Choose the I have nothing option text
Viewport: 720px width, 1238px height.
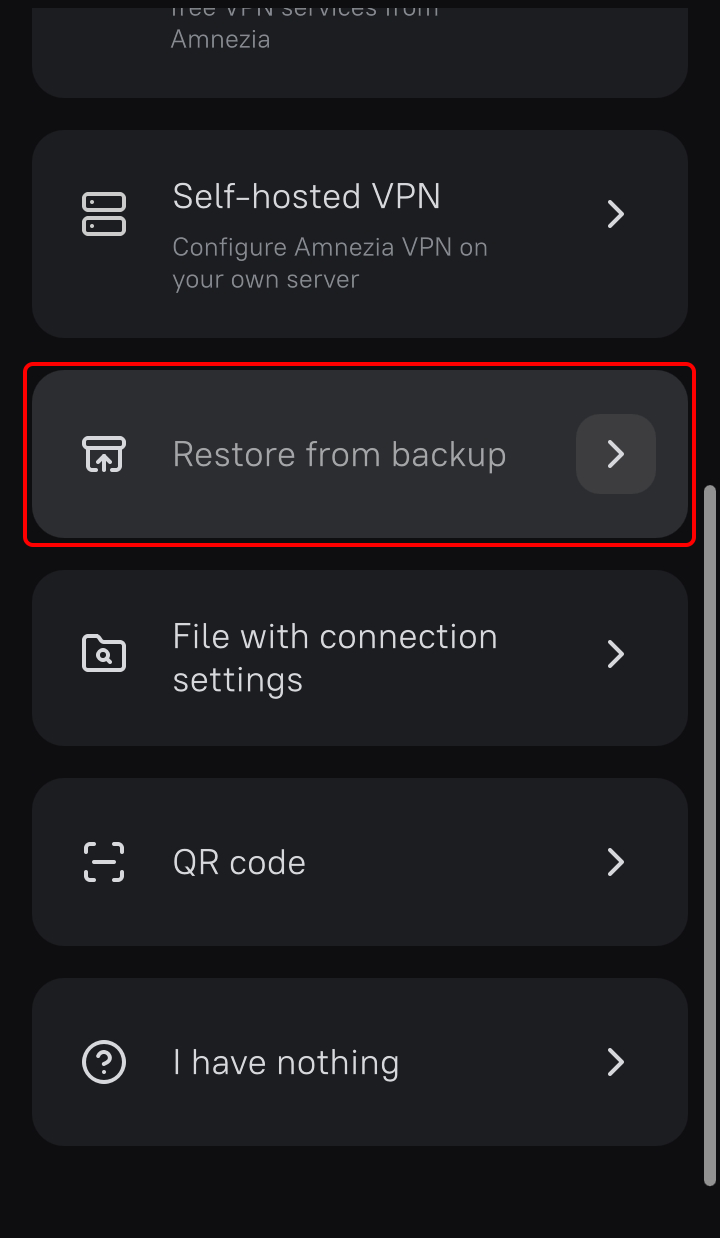click(285, 1062)
